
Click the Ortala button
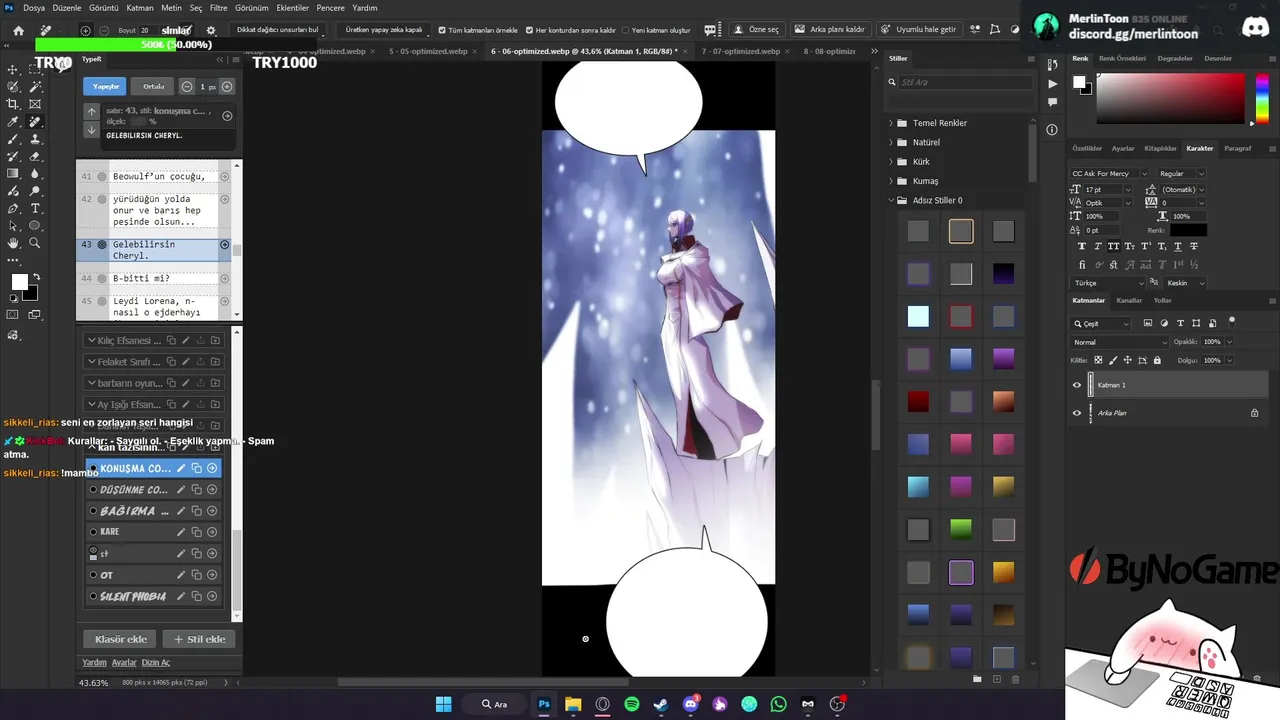coord(153,86)
